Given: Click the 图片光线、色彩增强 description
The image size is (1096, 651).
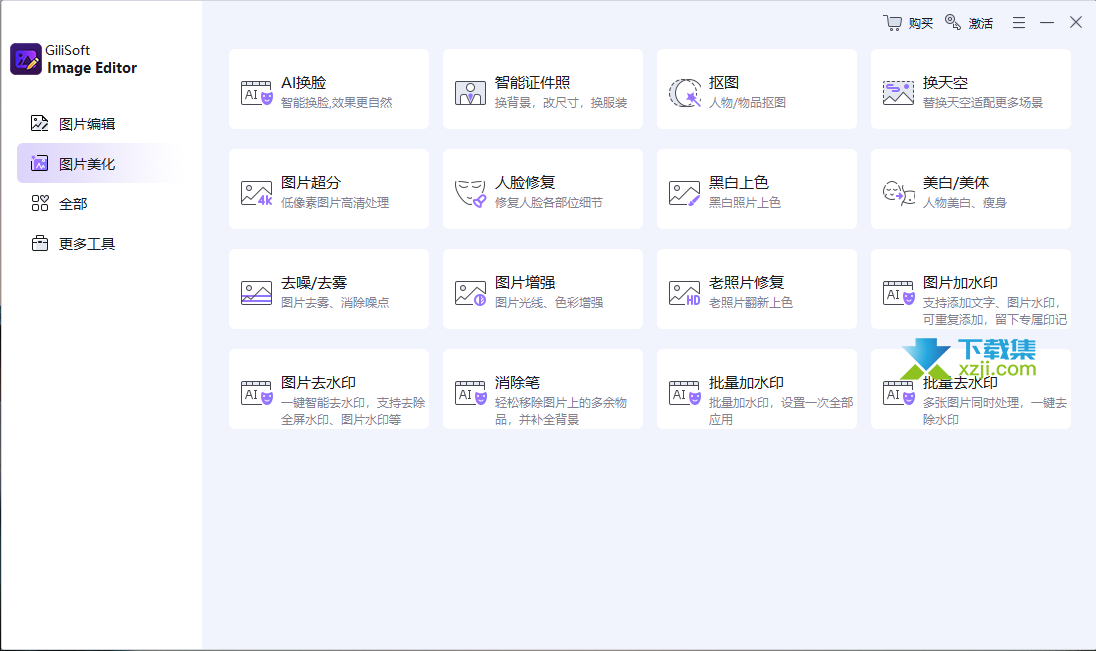Looking at the screenshot, I should tap(549, 303).
